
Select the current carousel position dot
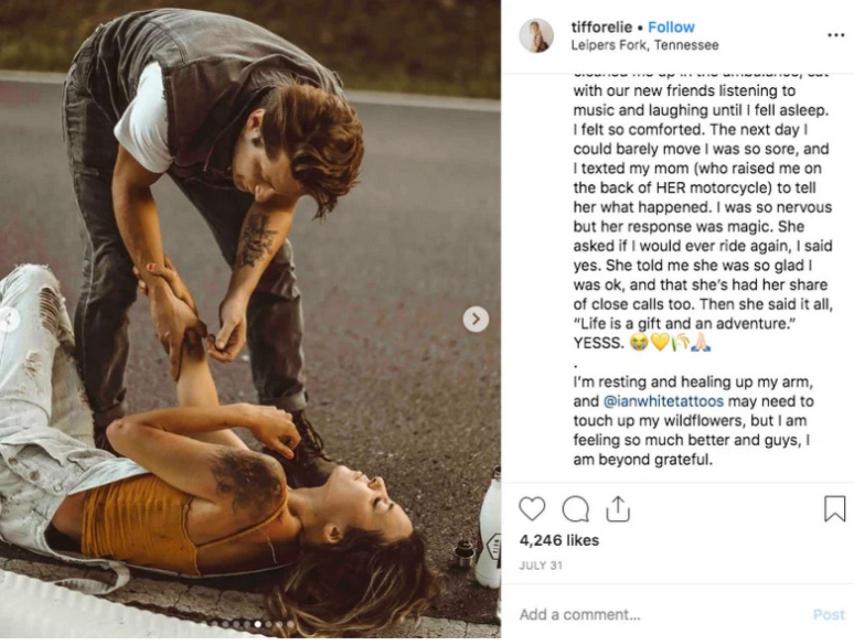click(x=257, y=624)
